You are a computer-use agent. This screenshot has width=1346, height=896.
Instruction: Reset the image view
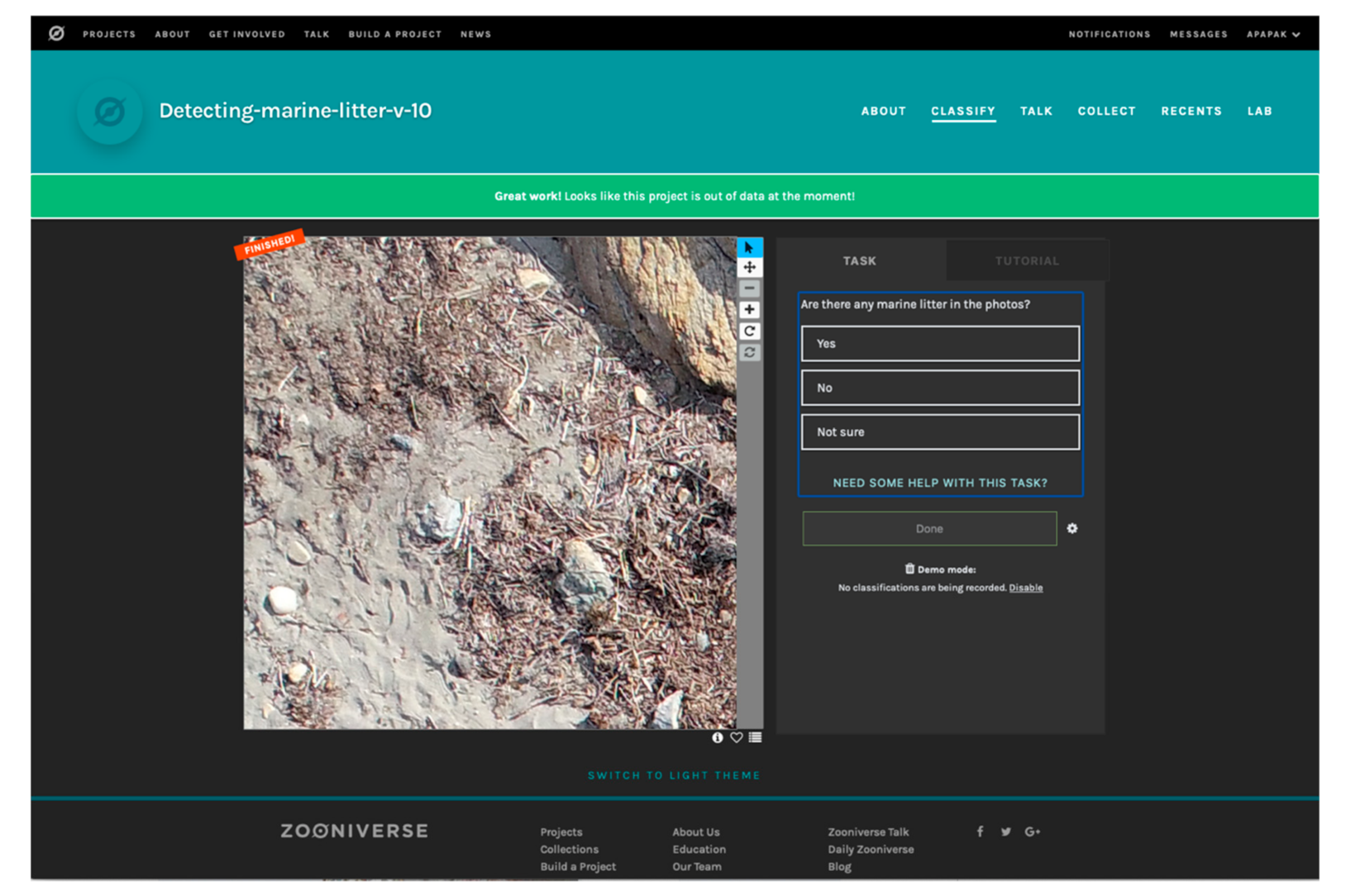pyautogui.click(x=749, y=352)
